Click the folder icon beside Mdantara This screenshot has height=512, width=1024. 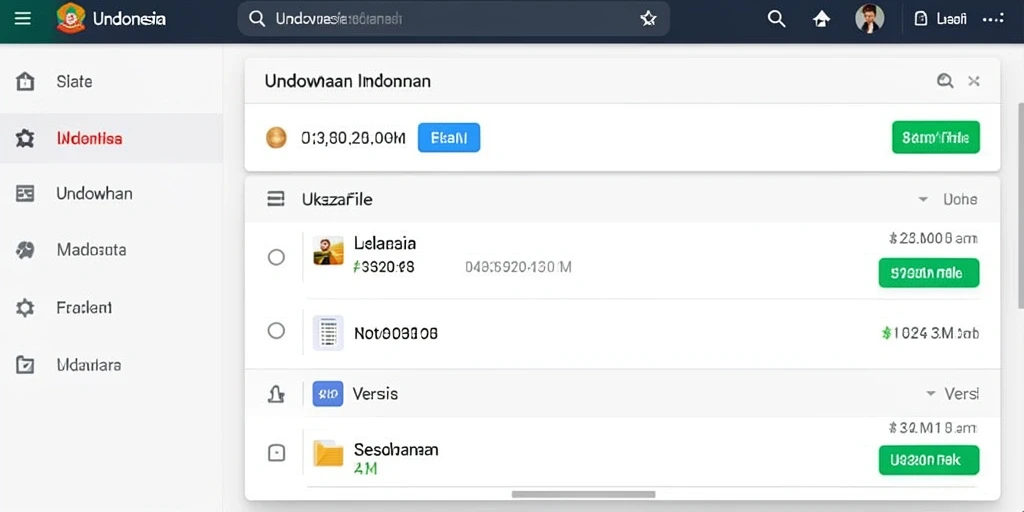tap(25, 365)
